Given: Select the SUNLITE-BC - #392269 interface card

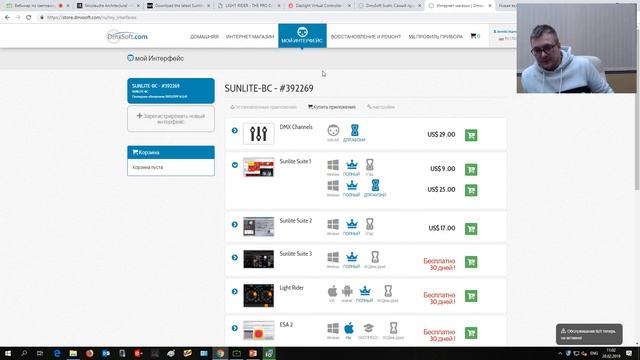Looking at the screenshot, I should pos(171,91).
